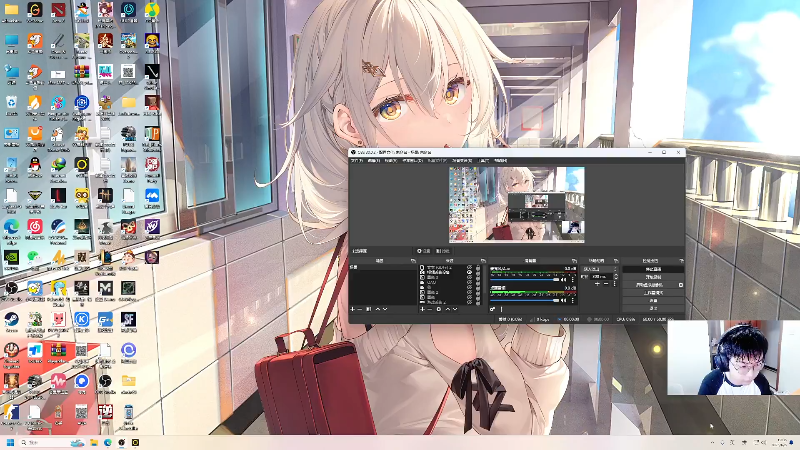The image size is (800, 450).
Task: Add a new source with plus icon
Action: pos(422,309)
